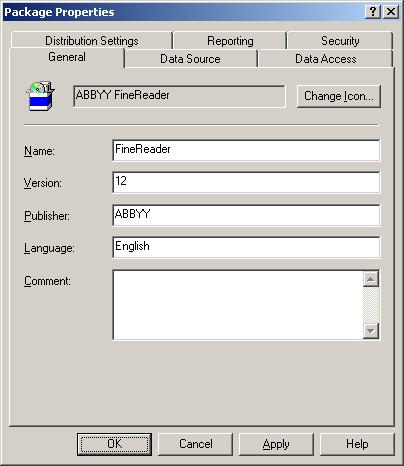Switch to the Distribution Settings tab
The image size is (404, 466).
pyautogui.click(x=92, y=41)
